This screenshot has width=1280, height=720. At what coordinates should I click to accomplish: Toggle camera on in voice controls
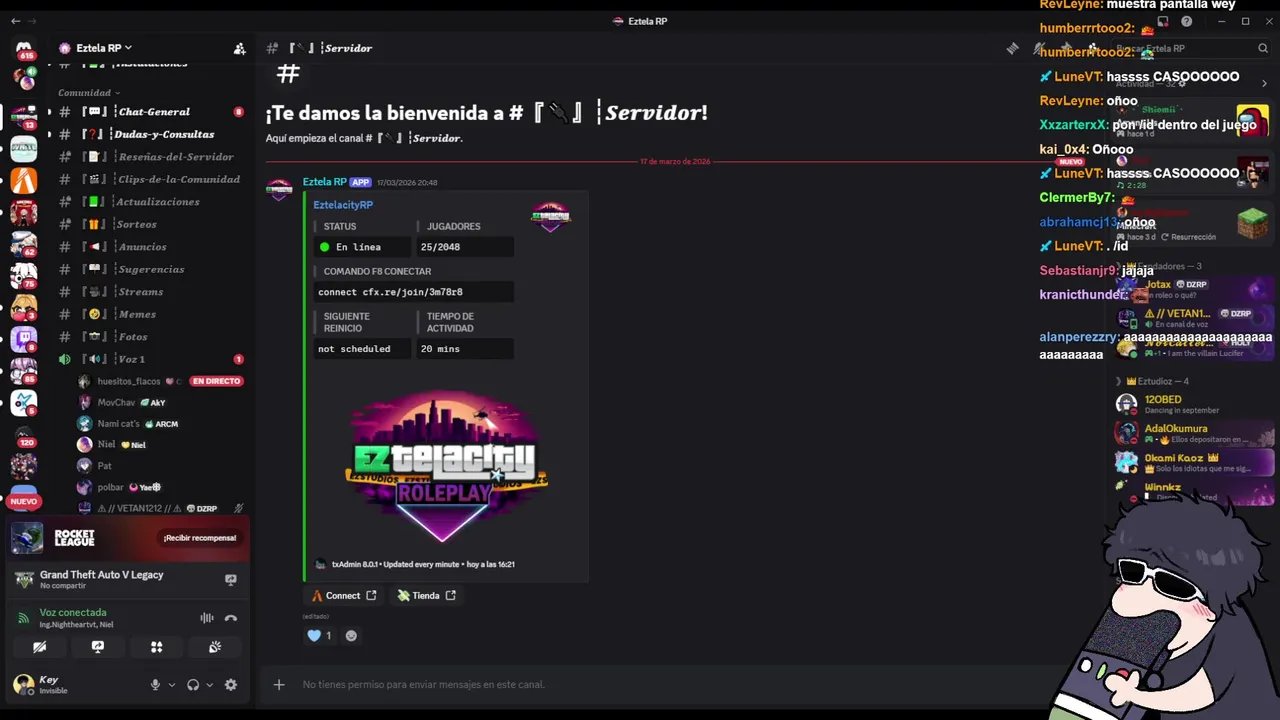pyautogui.click(x=40, y=647)
